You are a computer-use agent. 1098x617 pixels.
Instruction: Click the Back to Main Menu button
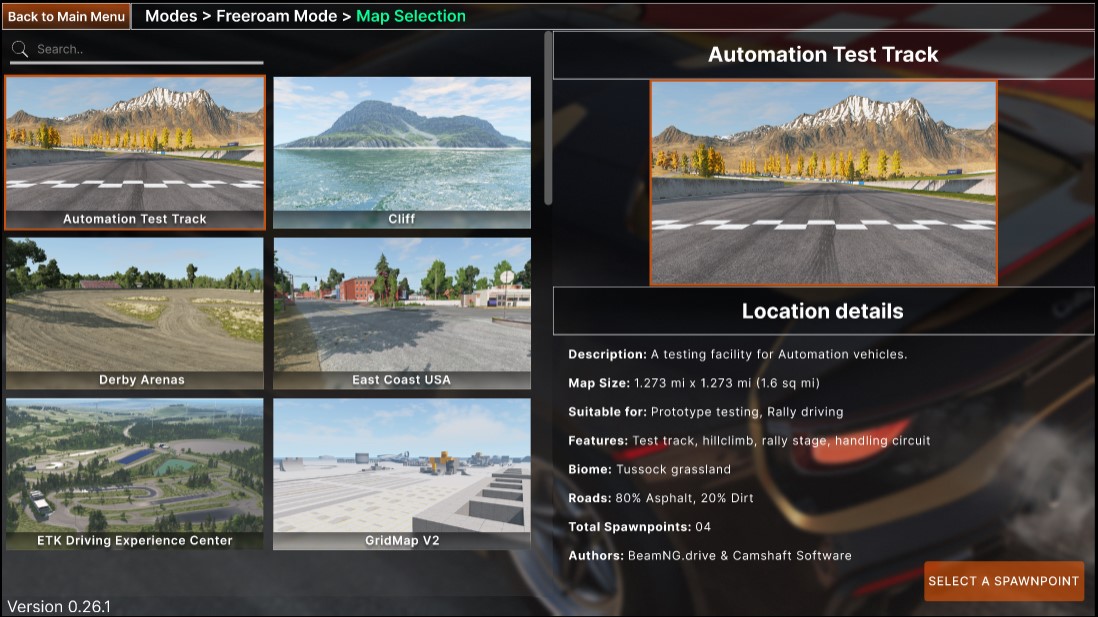coord(66,16)
